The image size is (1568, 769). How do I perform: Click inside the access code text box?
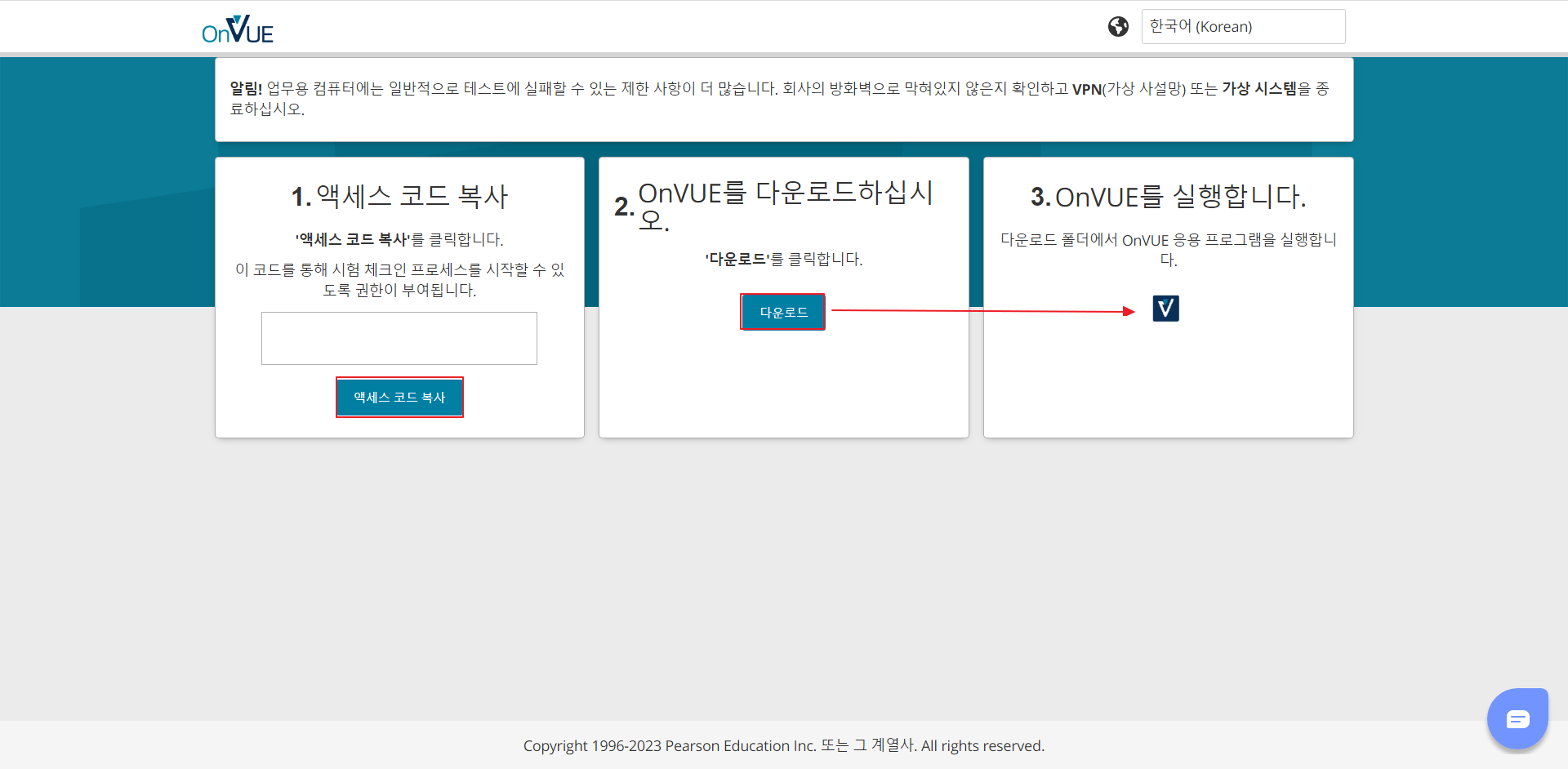pos(399,338)
